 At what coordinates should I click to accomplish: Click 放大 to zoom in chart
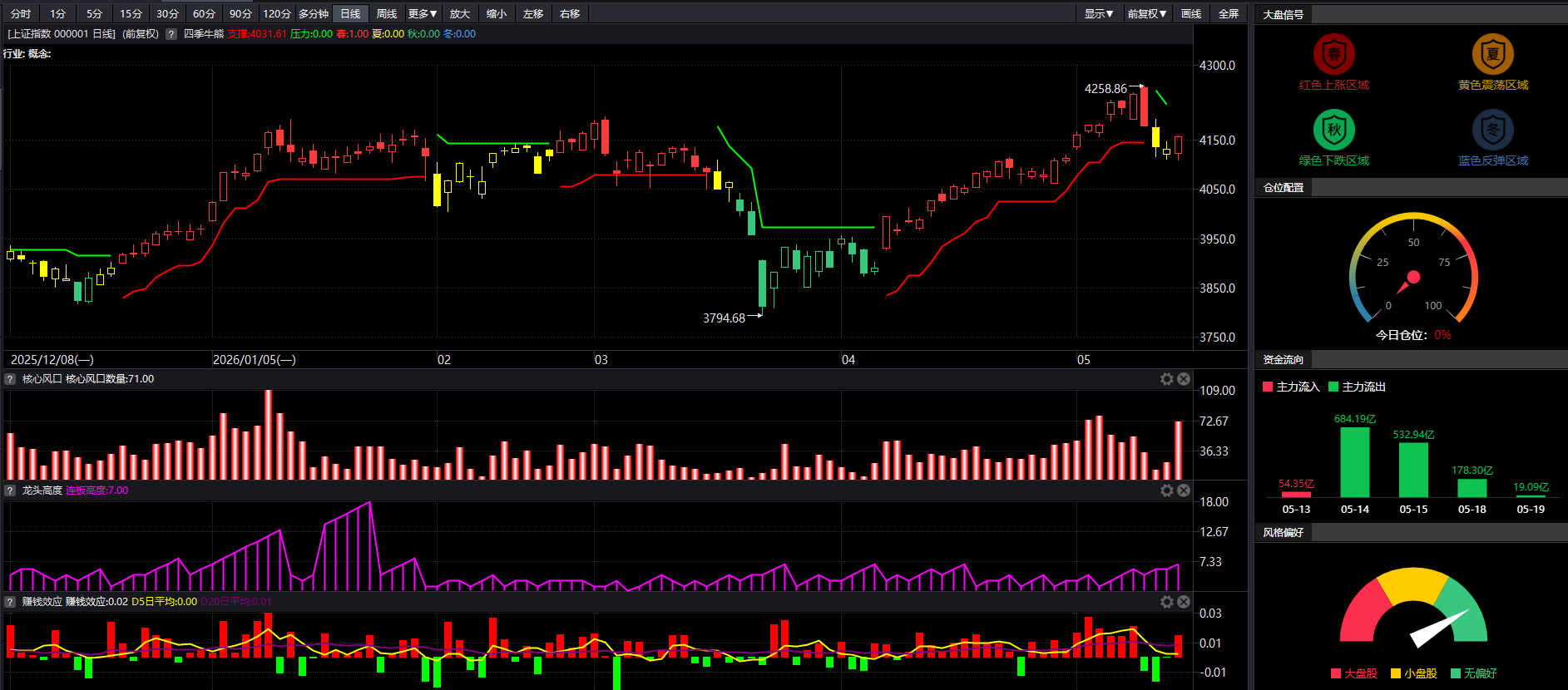coord(460,13)
